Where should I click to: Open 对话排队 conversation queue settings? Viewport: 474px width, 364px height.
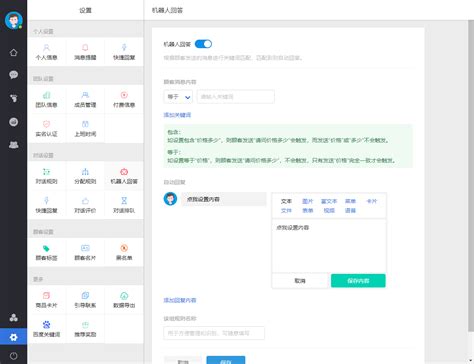click(124, 205)
